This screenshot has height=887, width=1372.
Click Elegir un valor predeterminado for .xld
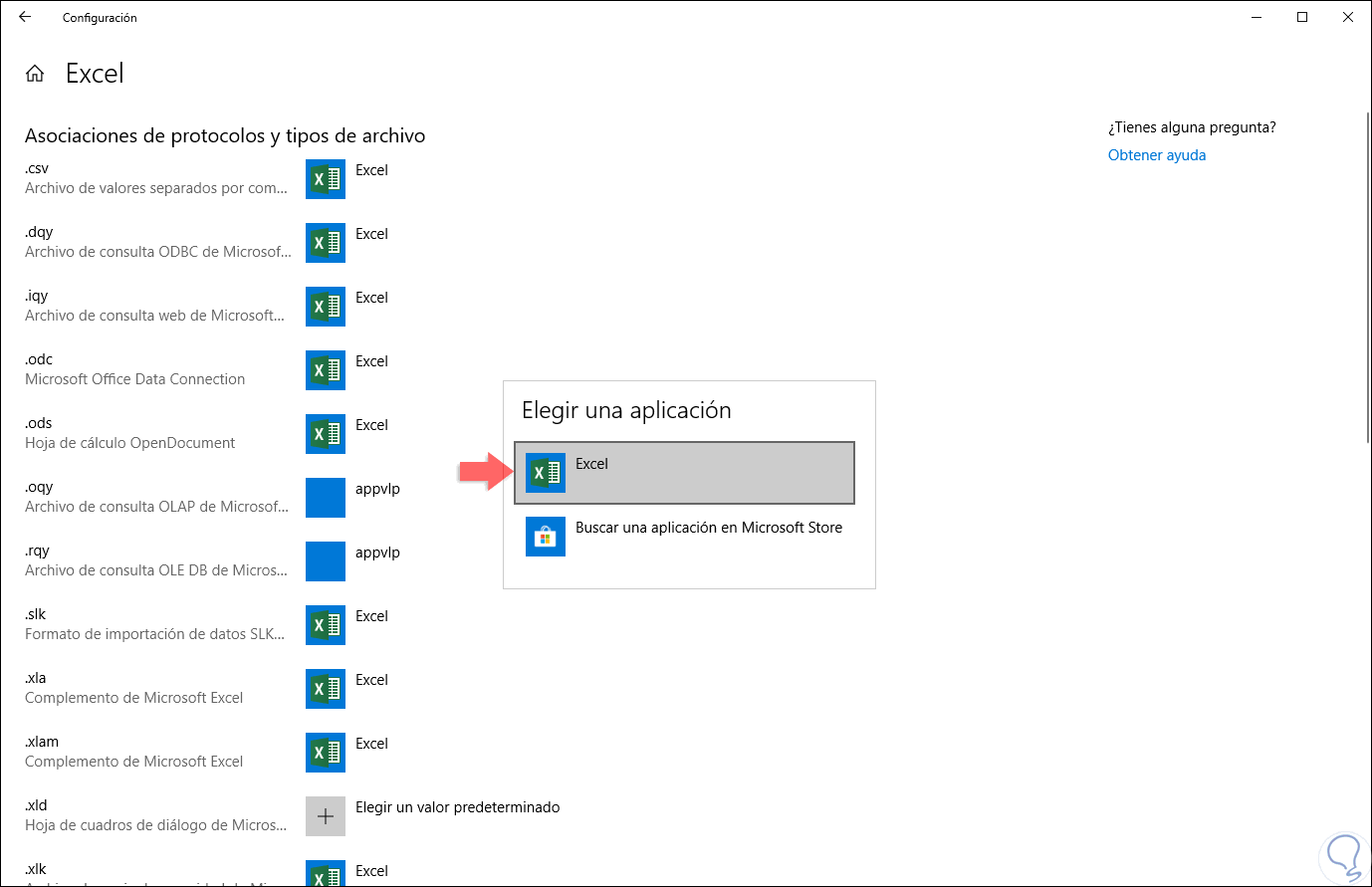click(458, 807)
